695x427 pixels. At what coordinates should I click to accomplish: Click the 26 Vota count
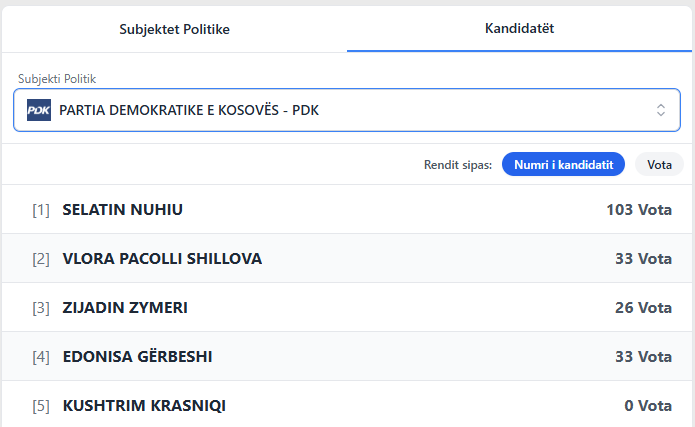(643, 308)
